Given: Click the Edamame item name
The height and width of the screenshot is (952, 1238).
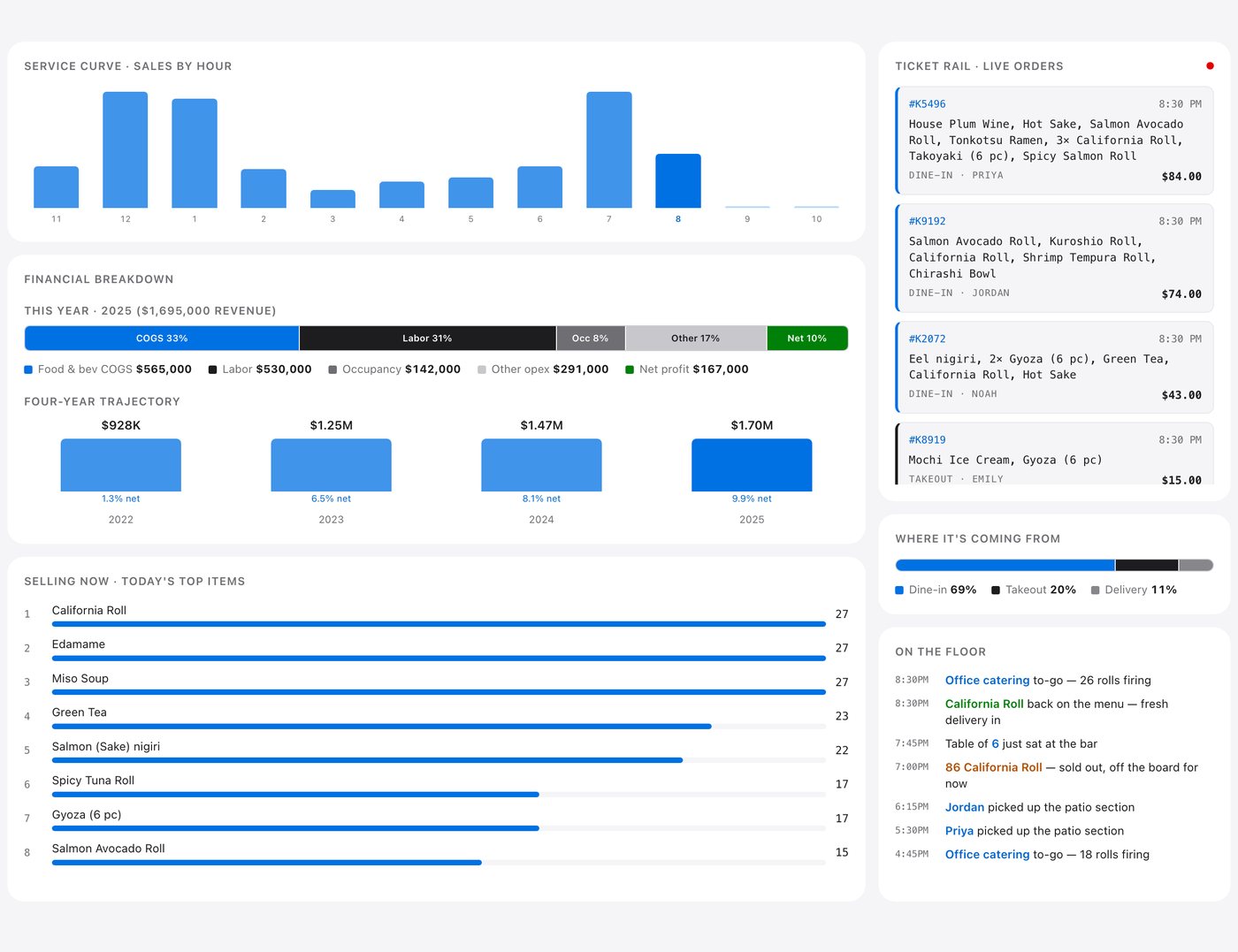Looking at the screenshot, I should (79, 644).
